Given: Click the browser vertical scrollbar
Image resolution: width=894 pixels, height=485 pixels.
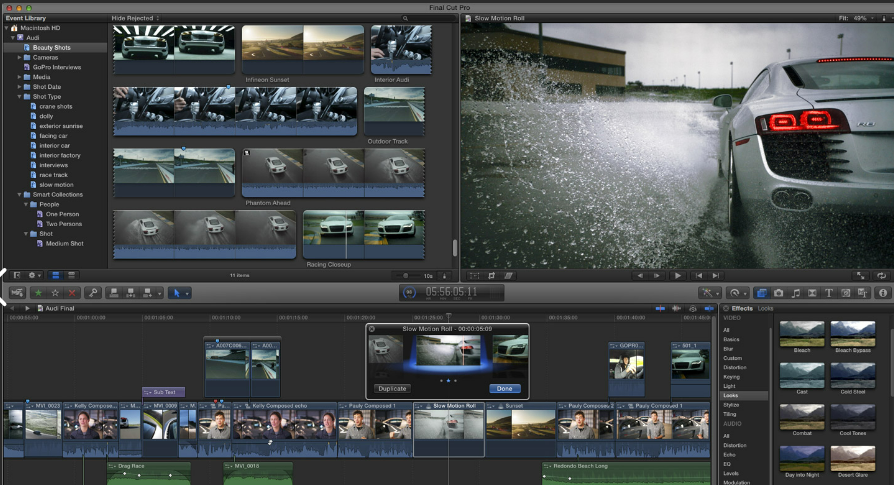Looking at the screenshot, I should [454, 248].
